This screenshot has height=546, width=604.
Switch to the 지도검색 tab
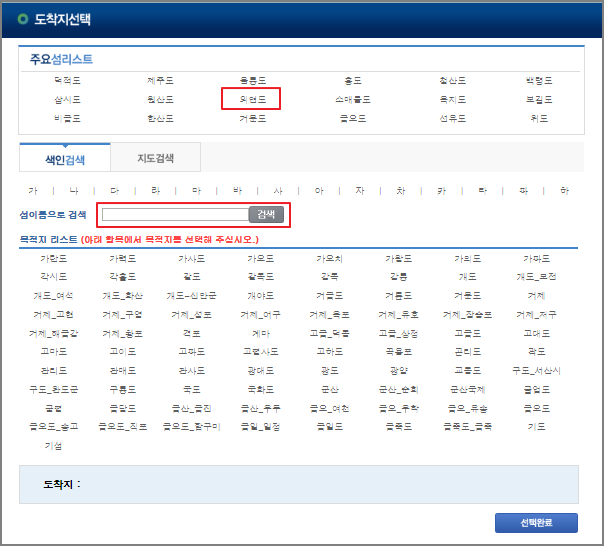coord(156,158)
